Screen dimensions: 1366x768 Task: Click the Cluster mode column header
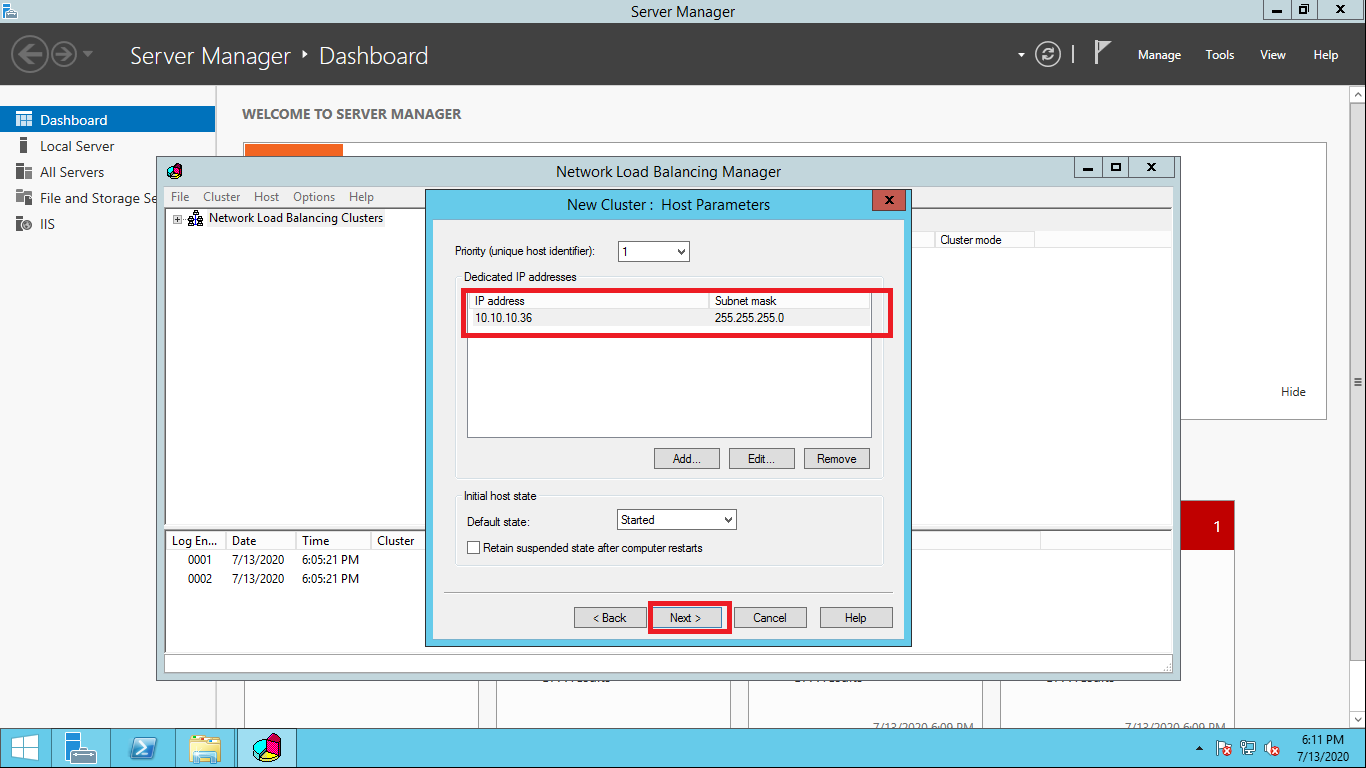click(x=985, y=240)
